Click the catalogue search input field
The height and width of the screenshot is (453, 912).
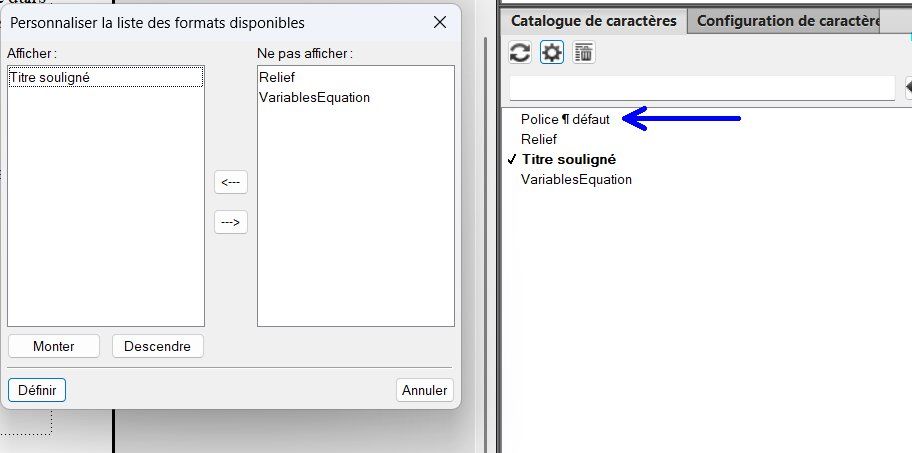click(701, 88)
